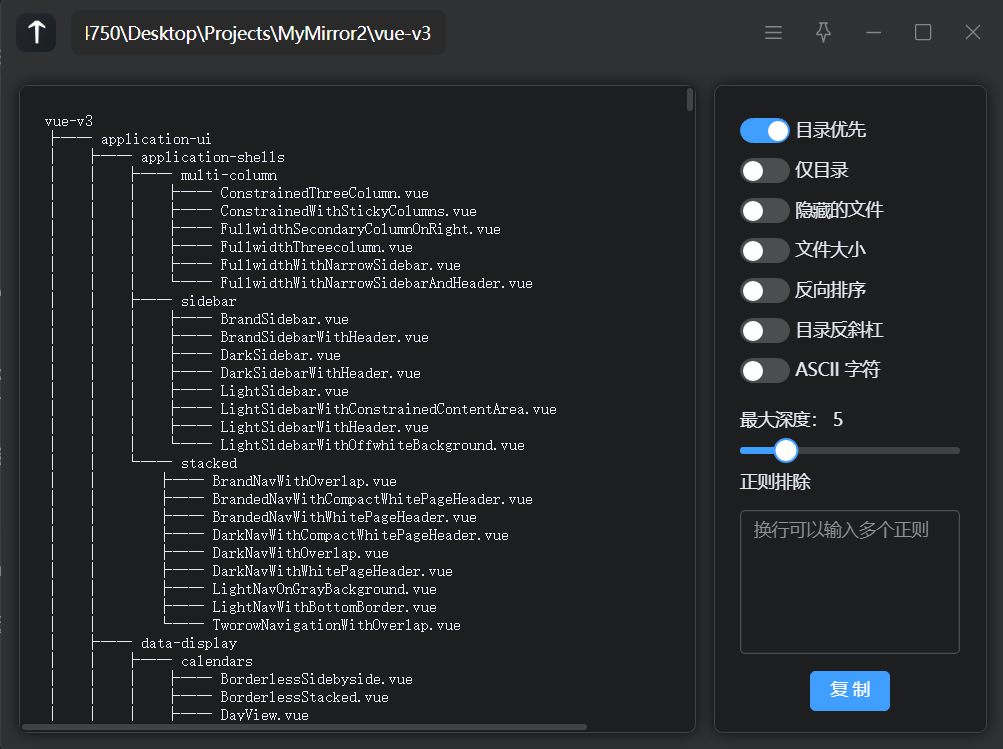Image resolution: width=1003 pixels, height=749 pixels.
Task: Enable the ASCII 字符 toggle
Action: tap(765, 371)
